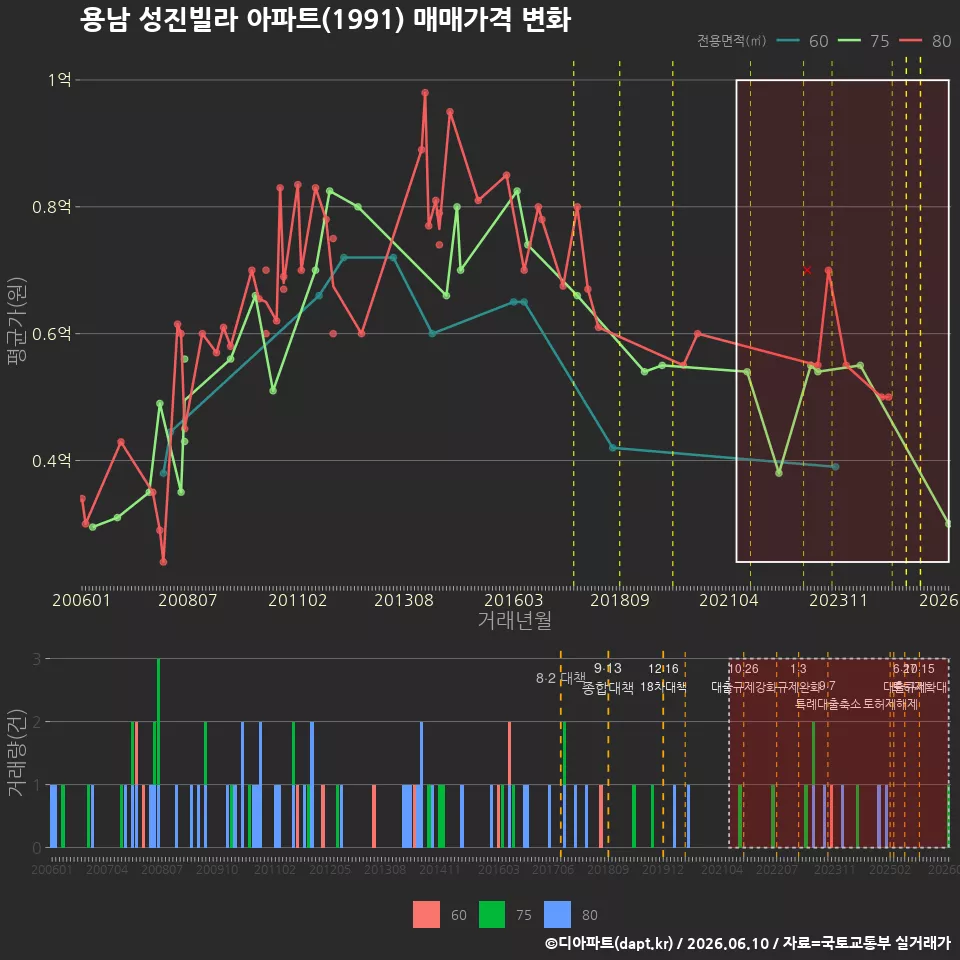Click the 10·26 policy marker label
Screen dimensions: 960x960
[x=744, y=669]
